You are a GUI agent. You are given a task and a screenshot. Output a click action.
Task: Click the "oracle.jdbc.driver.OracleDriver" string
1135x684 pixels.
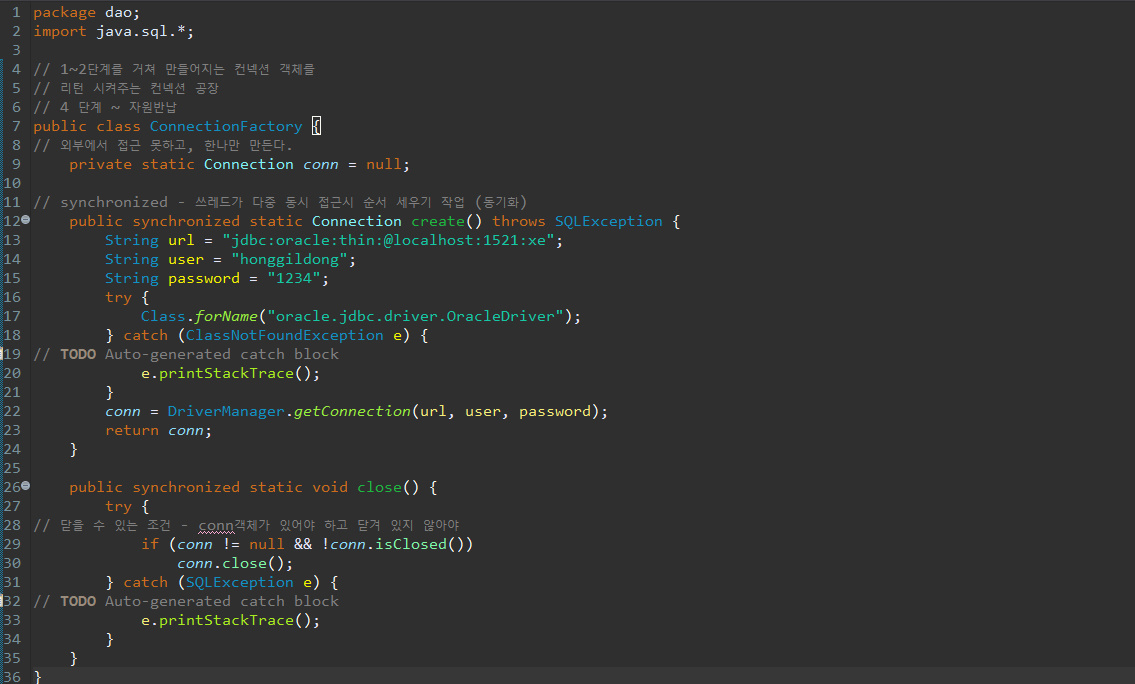click(415, 316)
